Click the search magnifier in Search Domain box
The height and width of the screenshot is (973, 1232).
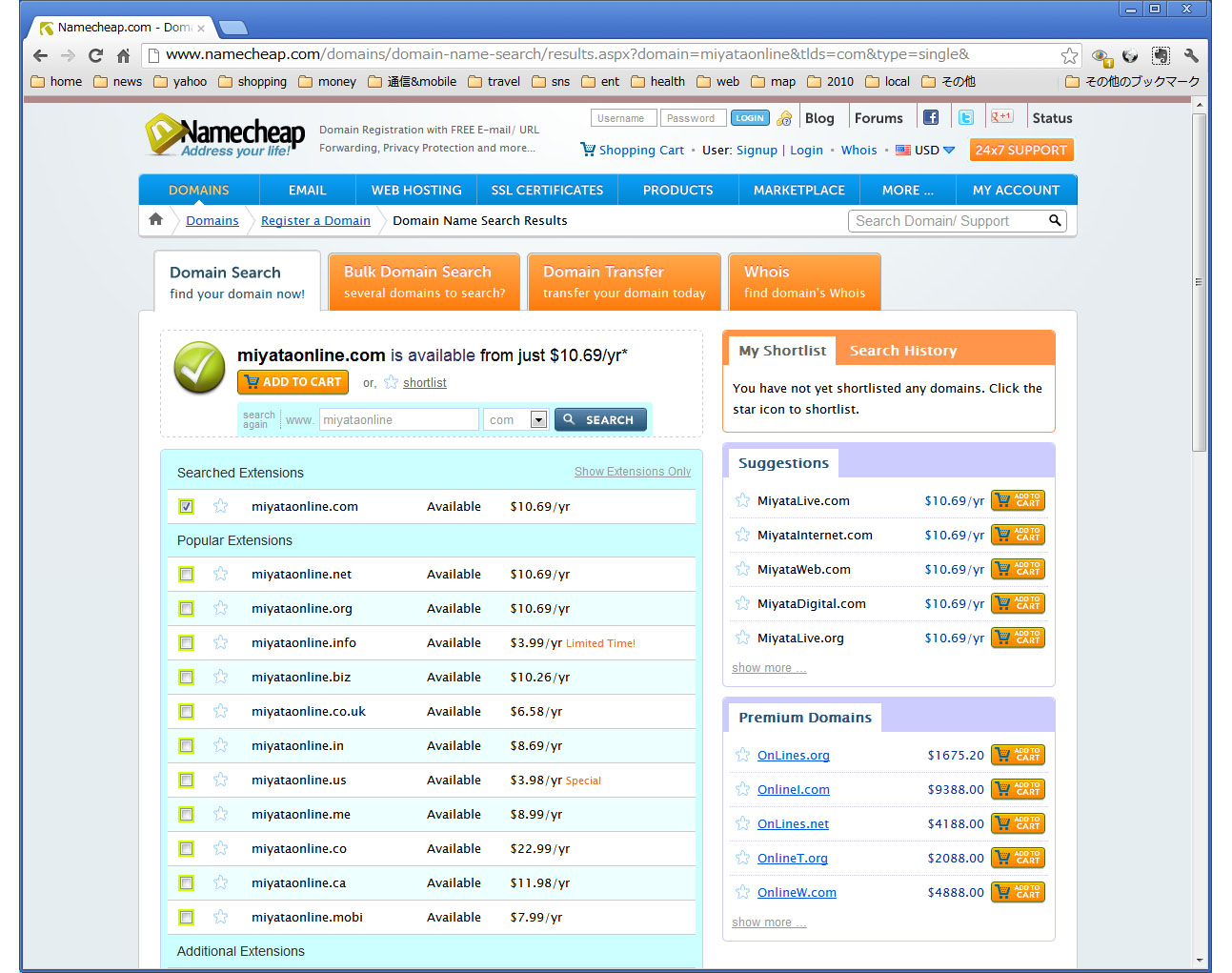[x=1055, y=221]
